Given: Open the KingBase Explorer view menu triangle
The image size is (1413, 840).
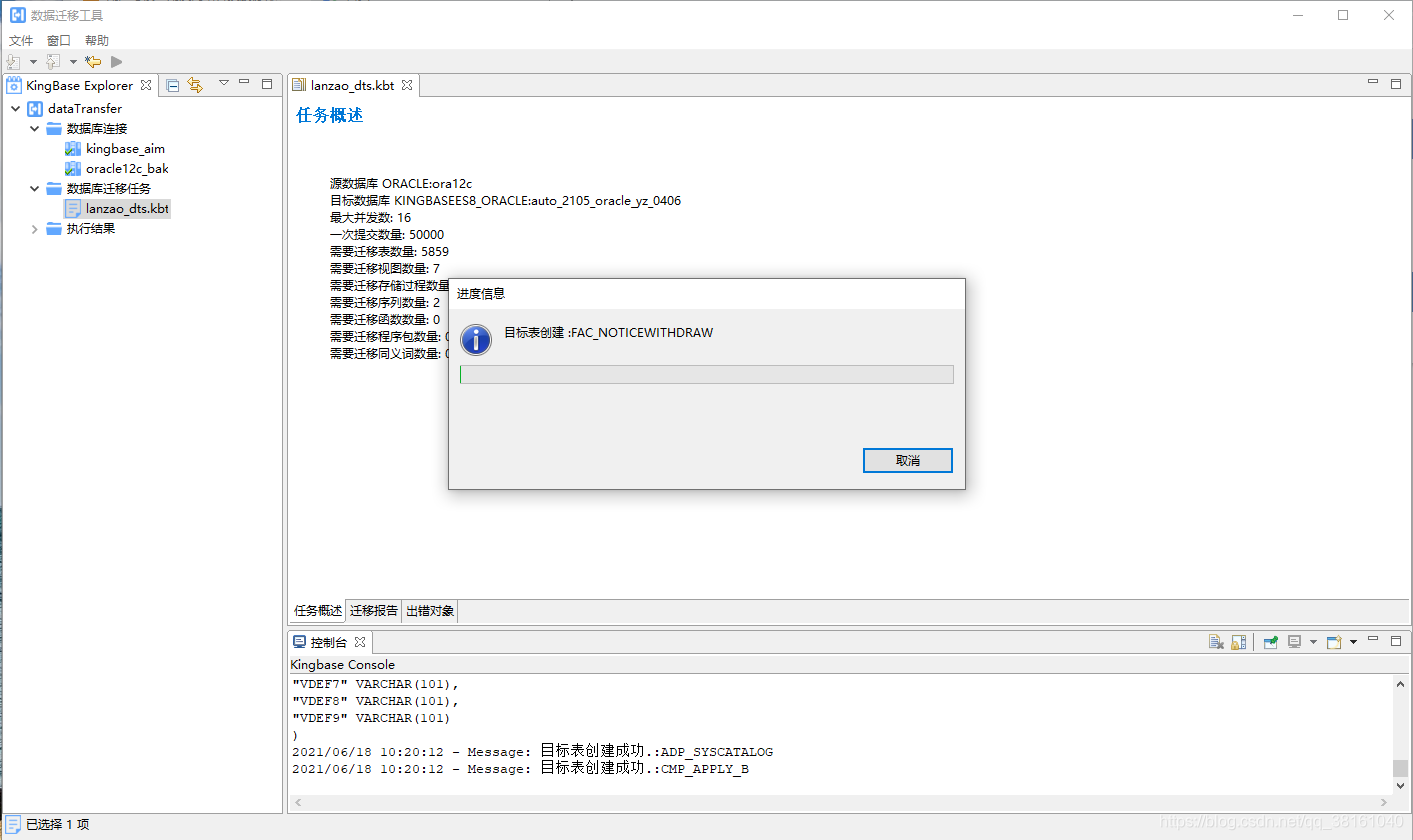Looking at the screenshot, I should 224,83.
